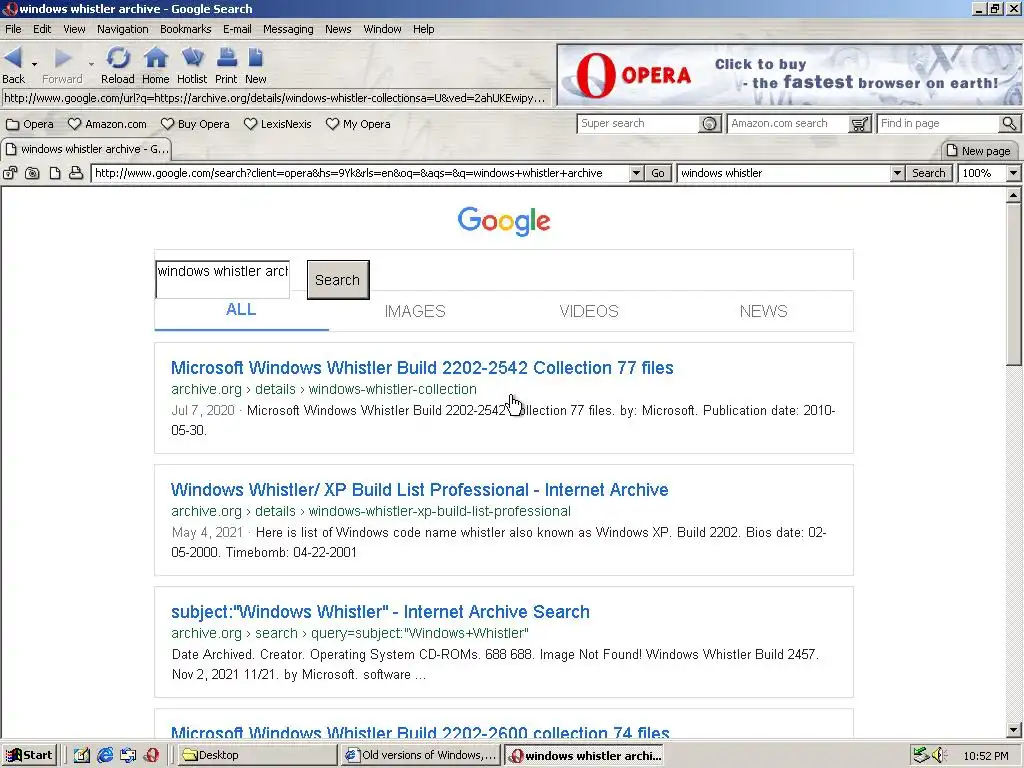Click the Opera advertisement banner
The height and width of the screenshot is (768, 1024).
point(789,75)
